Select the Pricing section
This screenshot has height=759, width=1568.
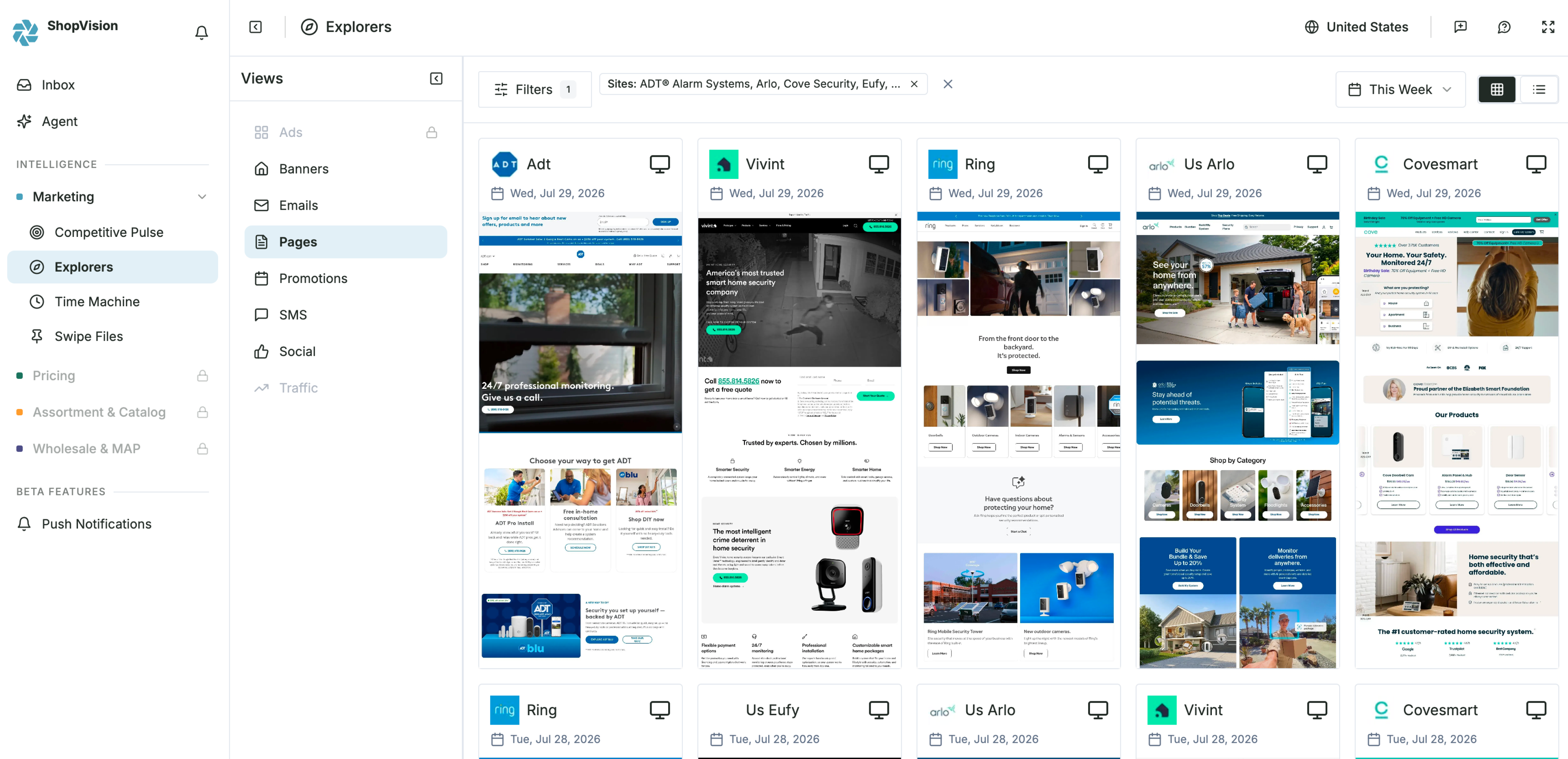[x=54, y=376]
